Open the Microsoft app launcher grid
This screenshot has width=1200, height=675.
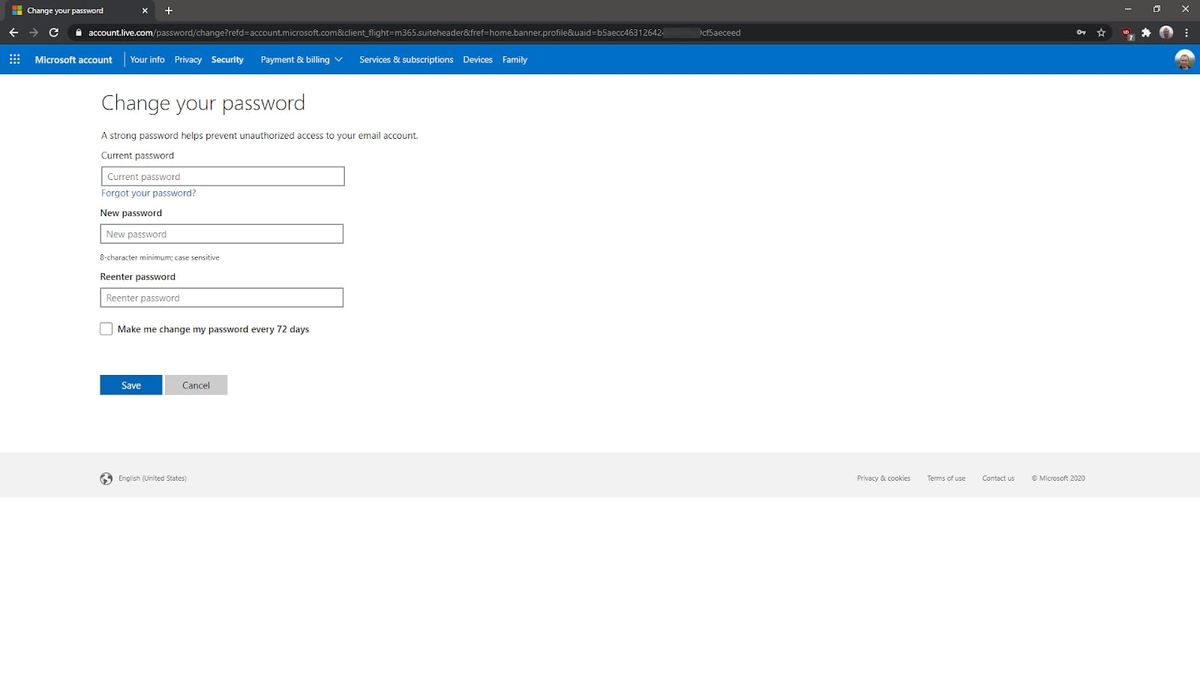coord(14,59)
